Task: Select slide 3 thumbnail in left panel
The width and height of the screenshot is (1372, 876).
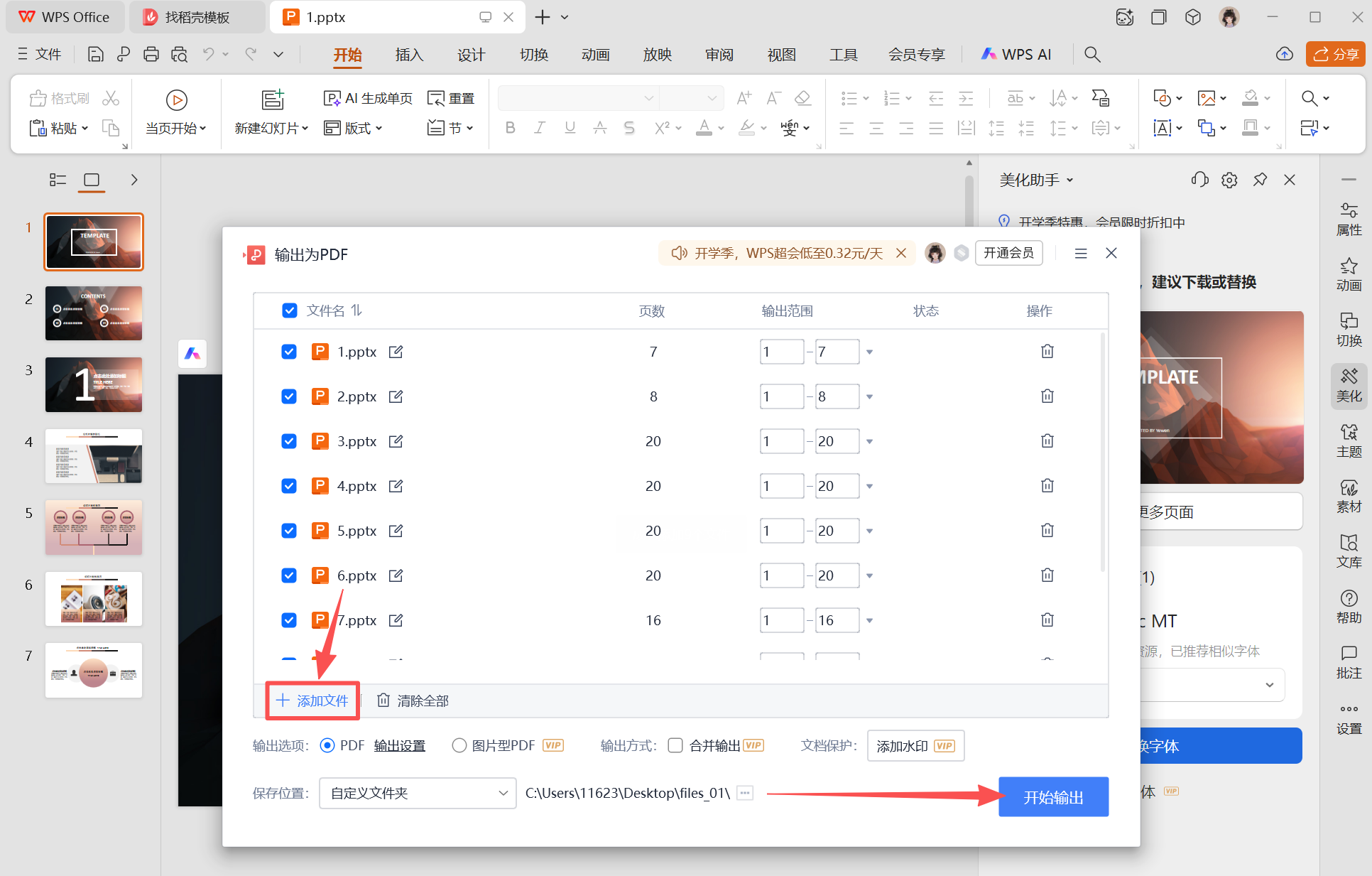Action: pos(93,384)
